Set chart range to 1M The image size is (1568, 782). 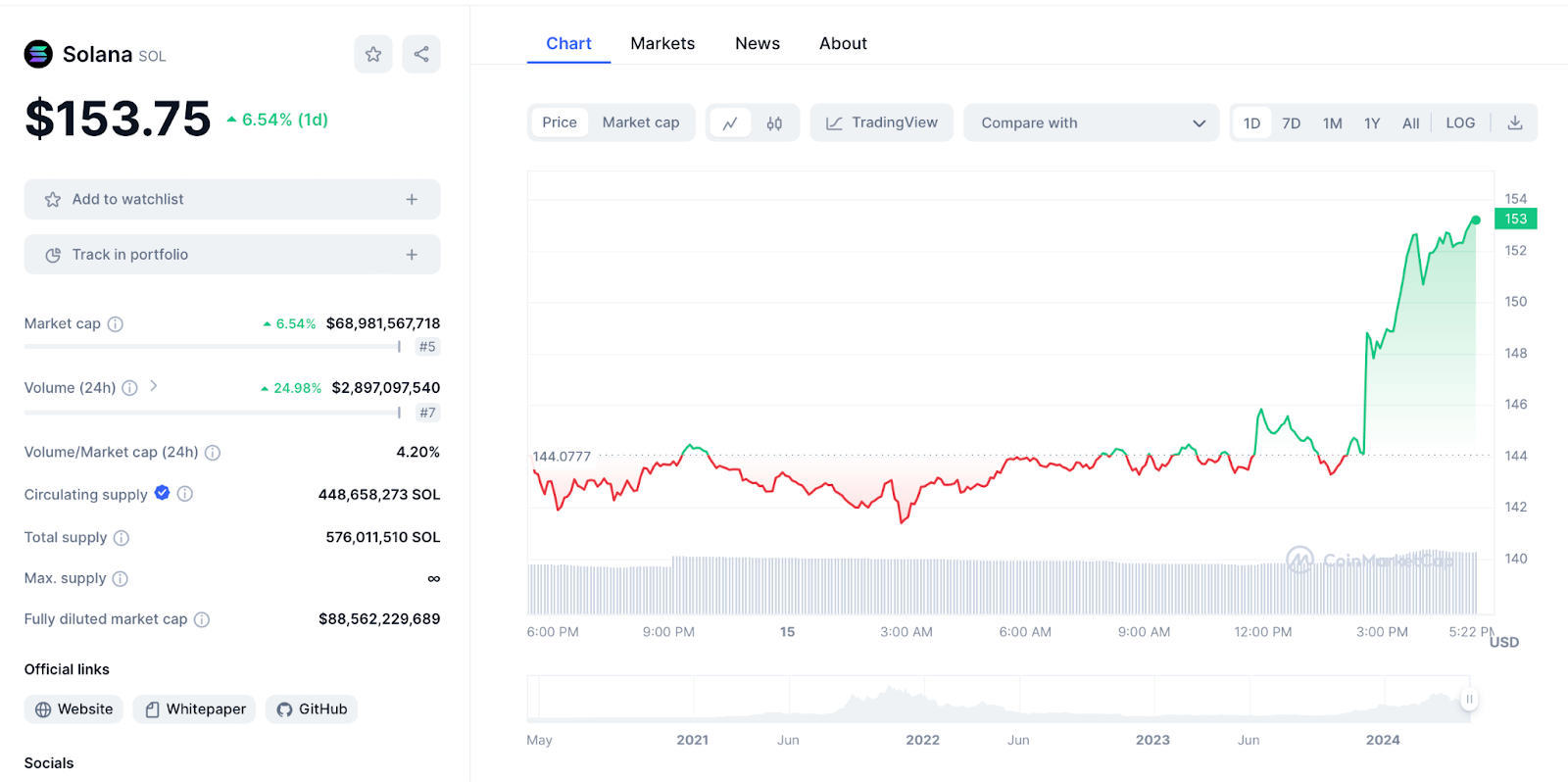[x=1333, y=122]
